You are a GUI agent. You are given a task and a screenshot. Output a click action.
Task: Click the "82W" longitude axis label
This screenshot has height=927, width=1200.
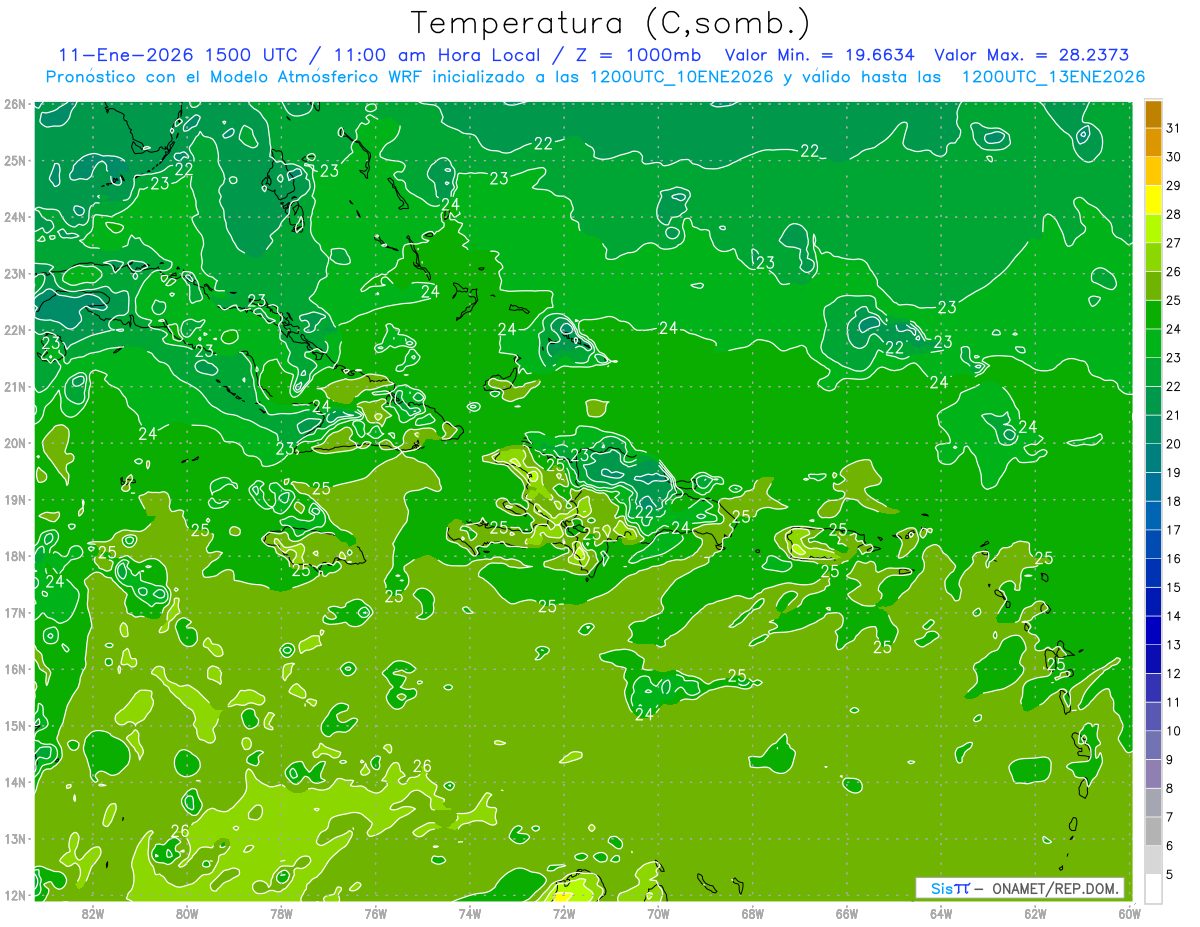[93, 913]
